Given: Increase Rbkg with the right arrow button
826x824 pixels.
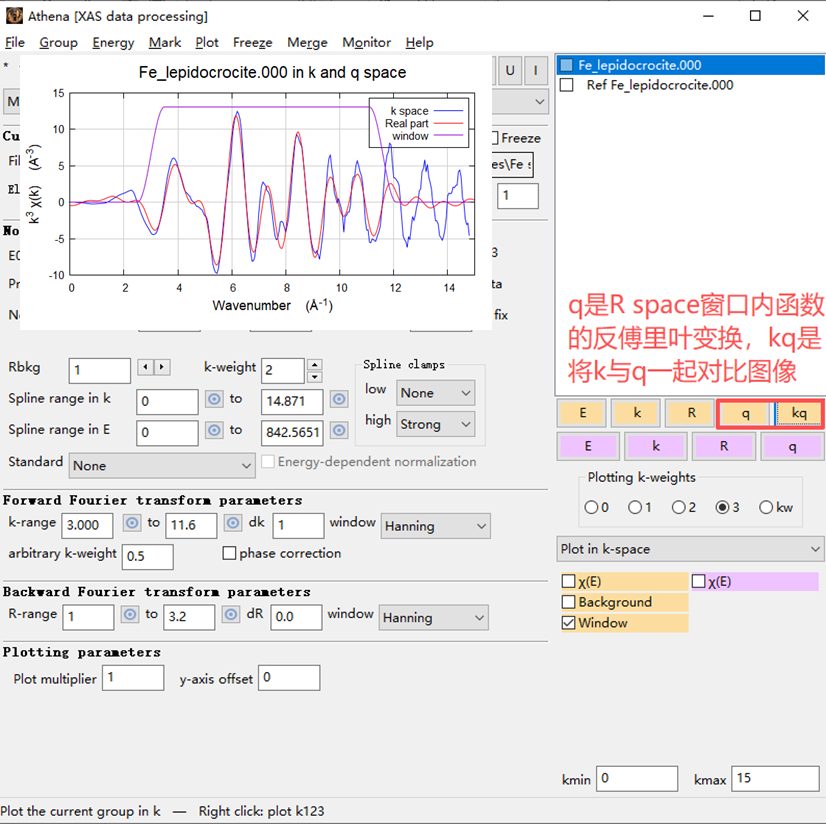Looking at the screenshot, I should click(162, 367).
